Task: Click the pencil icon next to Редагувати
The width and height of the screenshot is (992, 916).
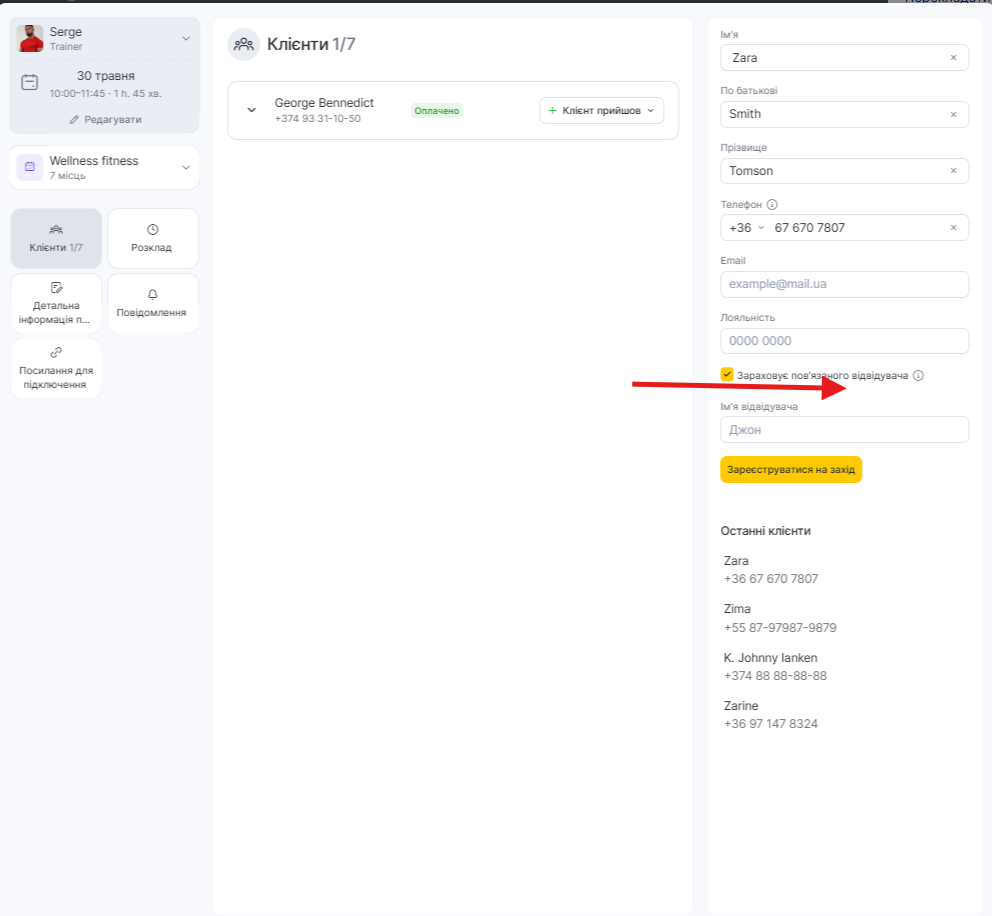Action: coord(74,120)
